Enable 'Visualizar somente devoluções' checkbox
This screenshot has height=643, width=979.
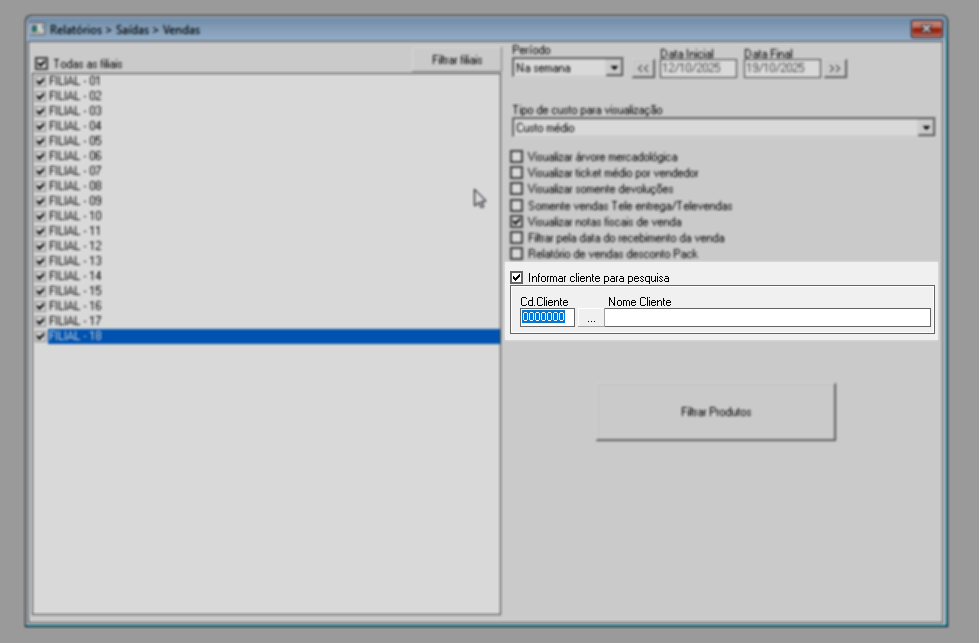tap(516, 189)
